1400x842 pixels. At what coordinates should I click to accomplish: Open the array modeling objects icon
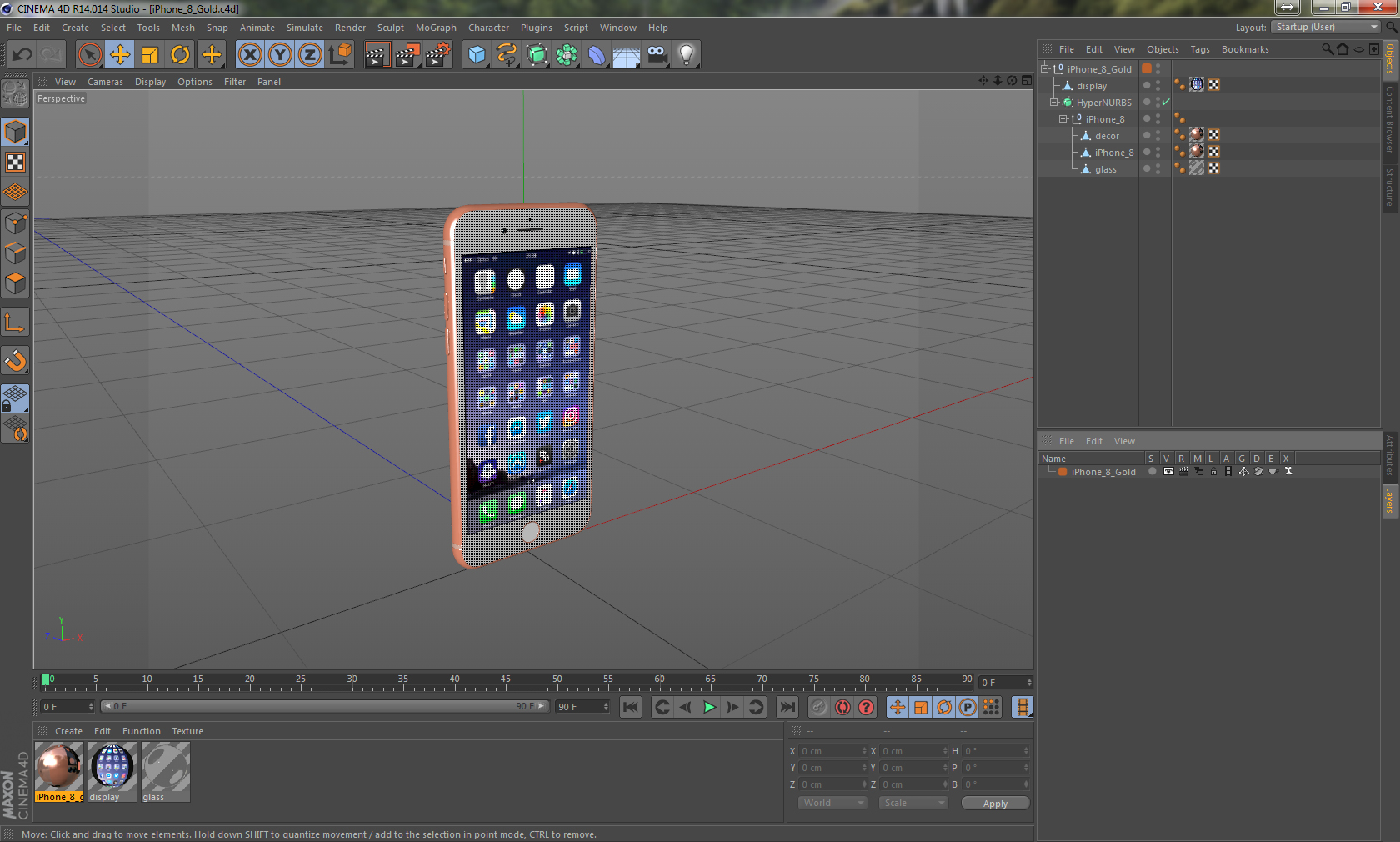click(x=567, y=55)
